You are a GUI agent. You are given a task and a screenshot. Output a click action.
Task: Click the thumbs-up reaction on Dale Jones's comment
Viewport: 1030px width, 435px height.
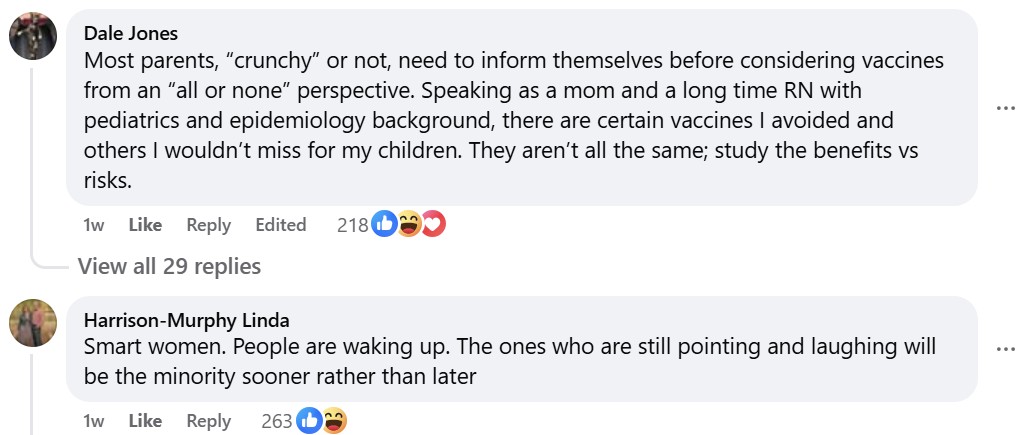[x=384, y=225]
